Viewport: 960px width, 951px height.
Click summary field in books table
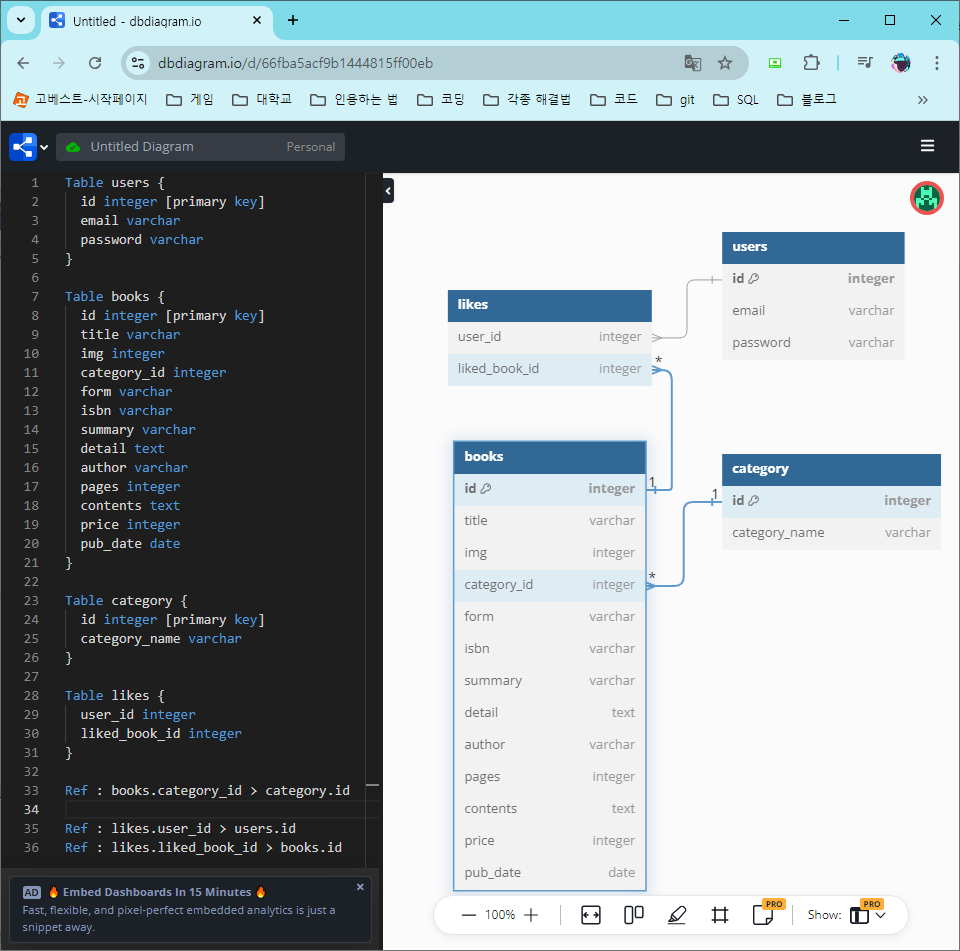pos(549,681)
